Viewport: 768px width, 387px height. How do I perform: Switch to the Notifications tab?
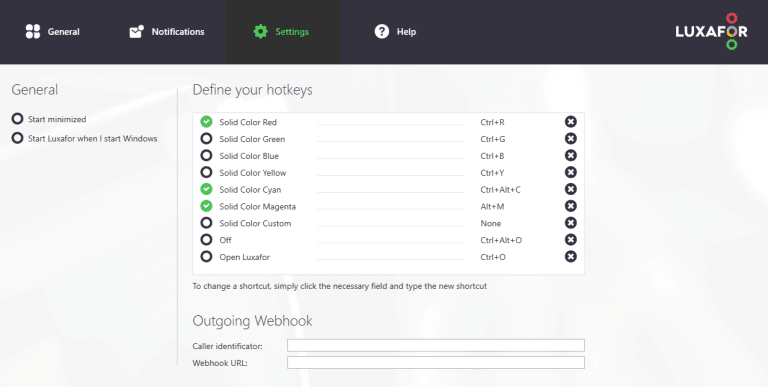coord(167,32)
